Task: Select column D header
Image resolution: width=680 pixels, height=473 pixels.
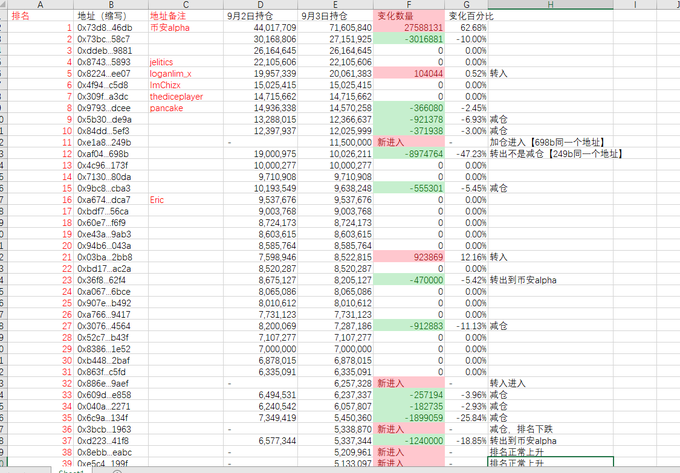Action: pos(260,5)
